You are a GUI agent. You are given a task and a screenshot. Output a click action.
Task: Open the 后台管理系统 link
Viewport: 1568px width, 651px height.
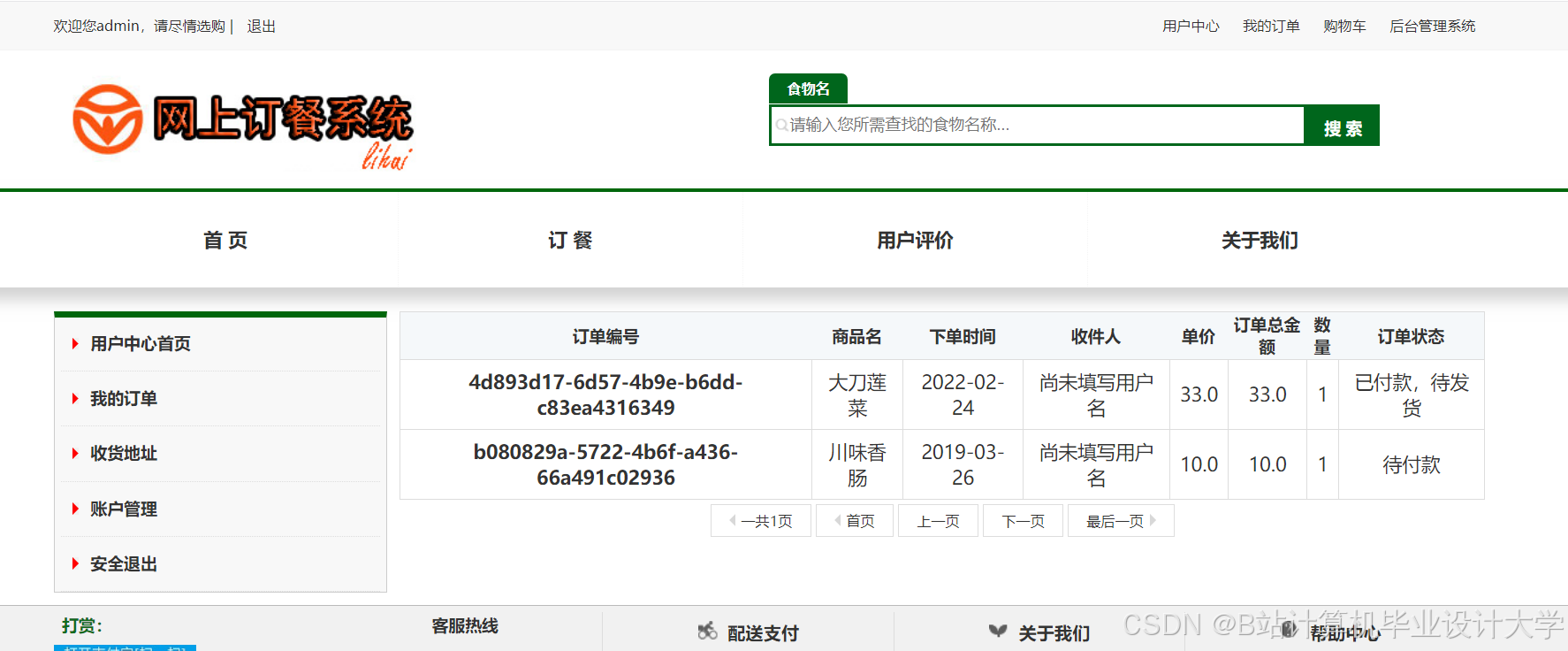[1432, 27]
